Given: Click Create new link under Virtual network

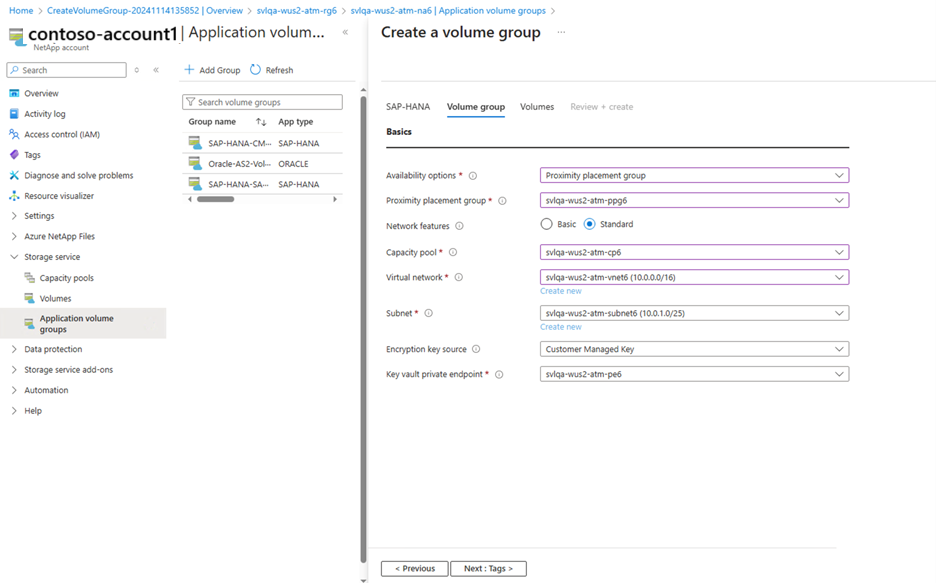Looking at the screenshot, I should [x=561, y=291].
